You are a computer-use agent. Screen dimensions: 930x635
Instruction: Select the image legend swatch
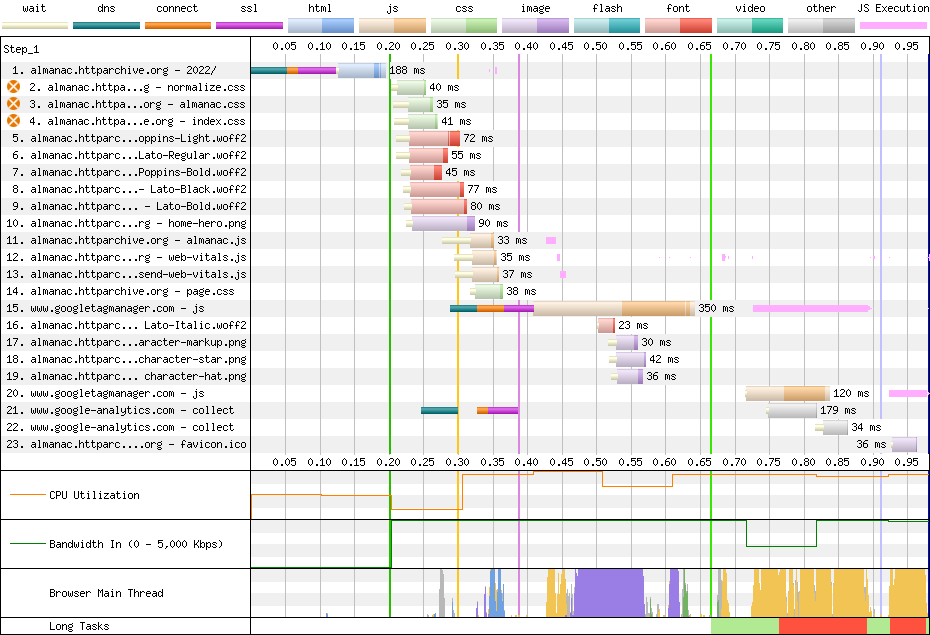535,25
